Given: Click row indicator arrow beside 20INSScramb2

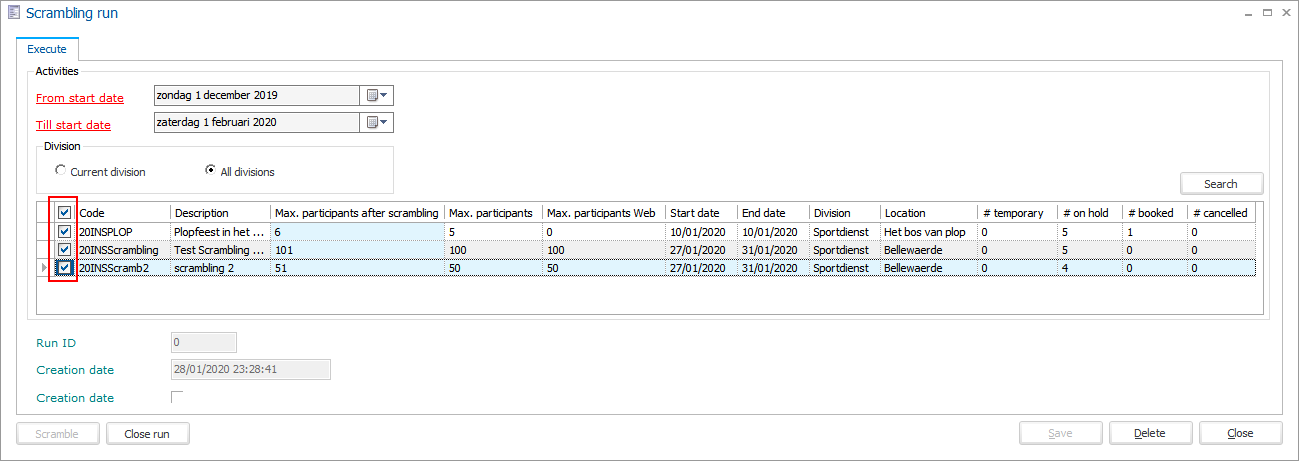Looking at the screenshot, I should (x=42, y=268).
